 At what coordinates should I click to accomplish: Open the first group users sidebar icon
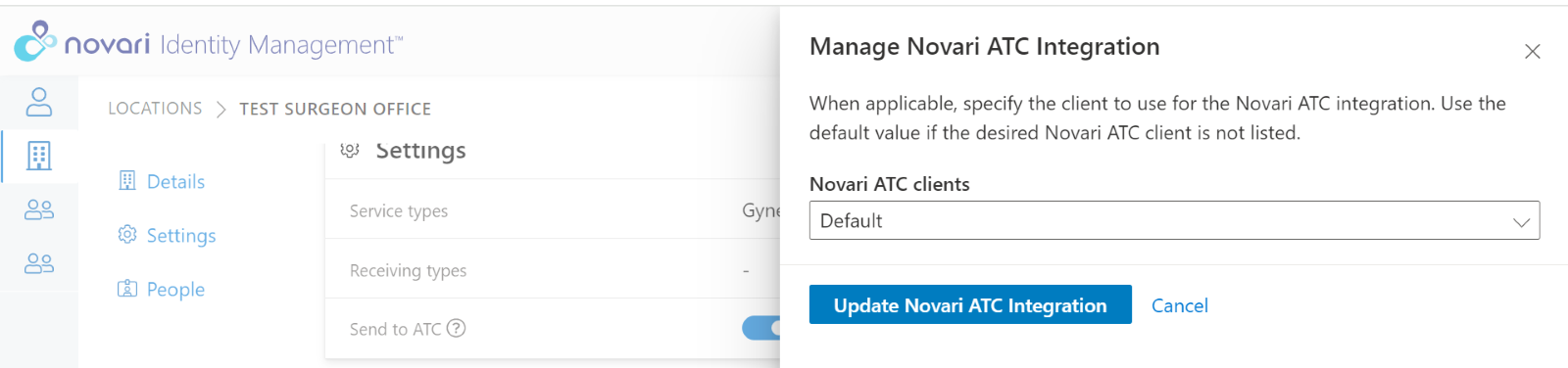click(x=39, y=209)
